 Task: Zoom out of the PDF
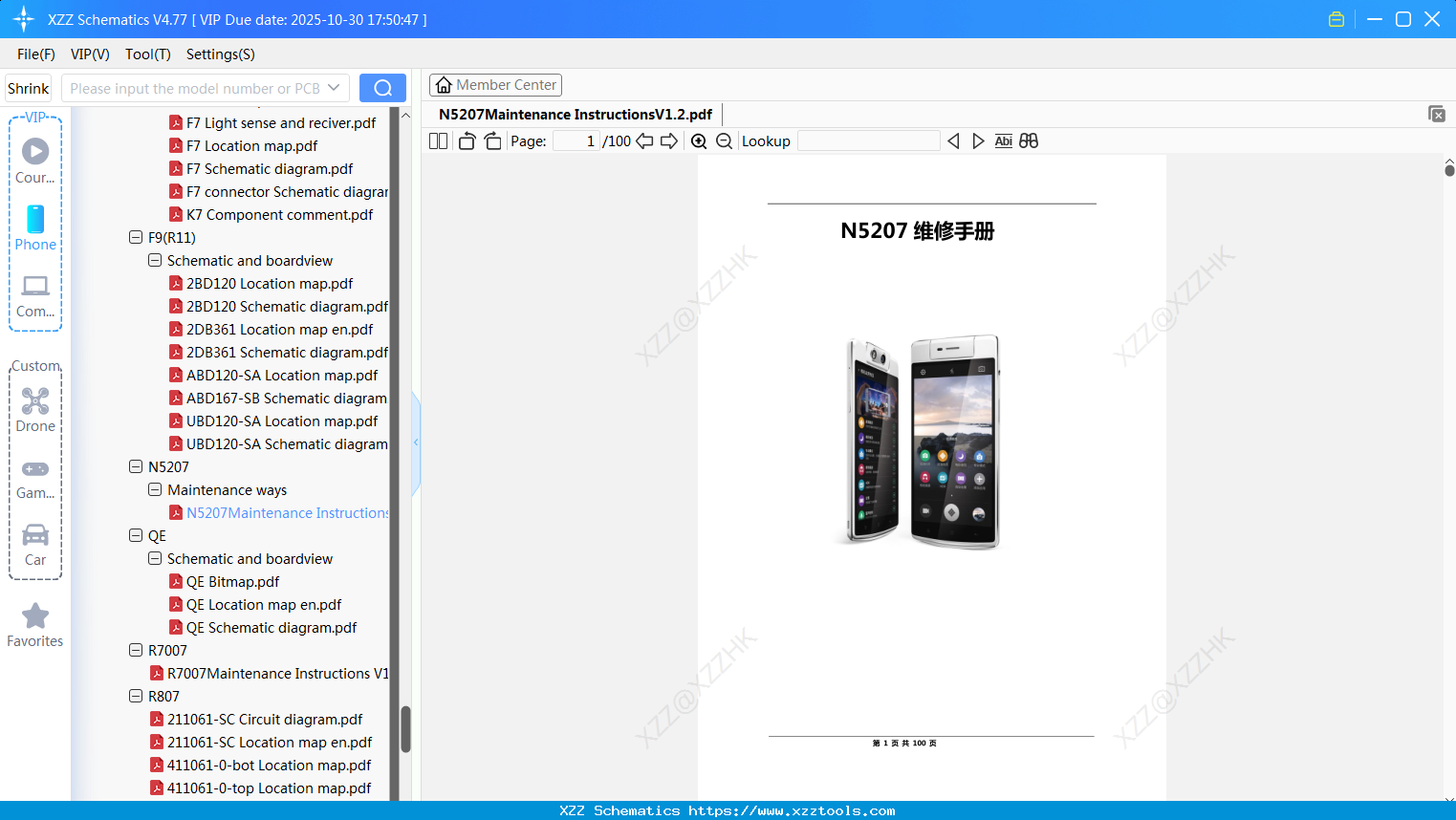pos(724,140)
